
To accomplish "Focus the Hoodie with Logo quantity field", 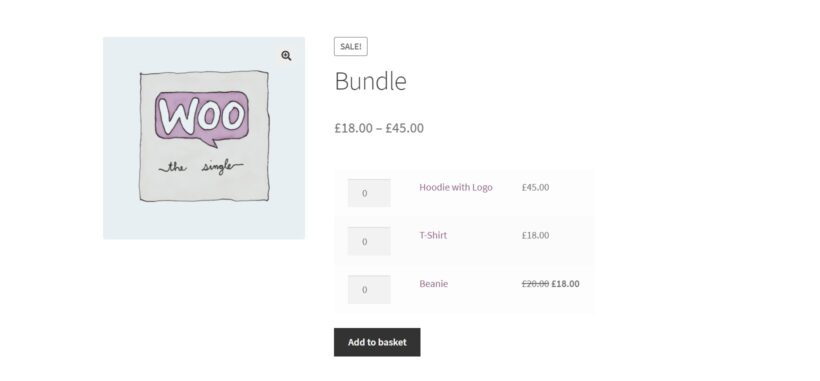I will click(x=369, y=193).
